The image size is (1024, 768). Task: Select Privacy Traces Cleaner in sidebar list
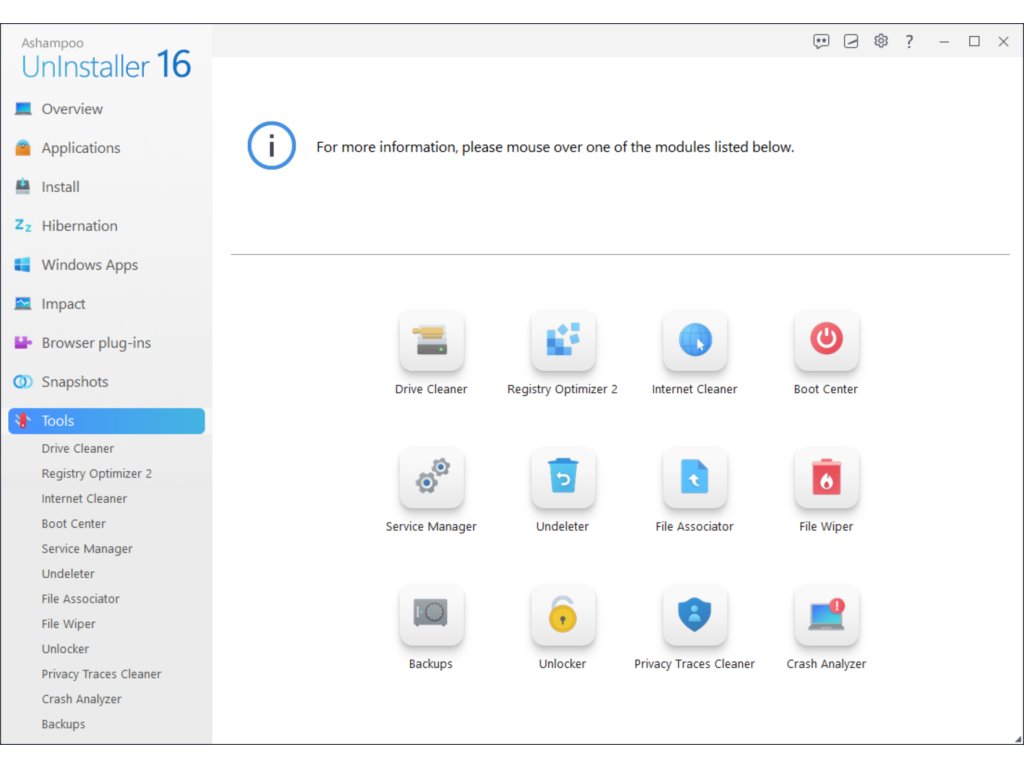[101, 674]
